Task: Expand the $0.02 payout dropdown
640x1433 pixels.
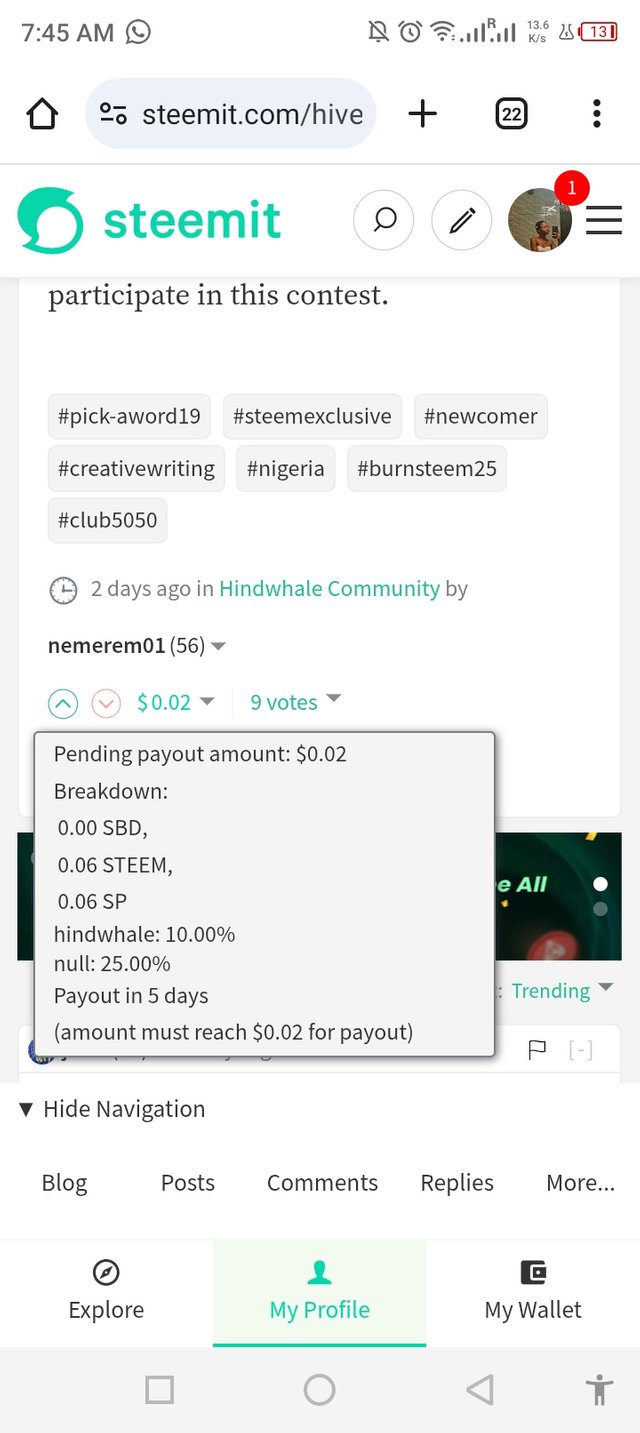Action: (x=176, y=702)
